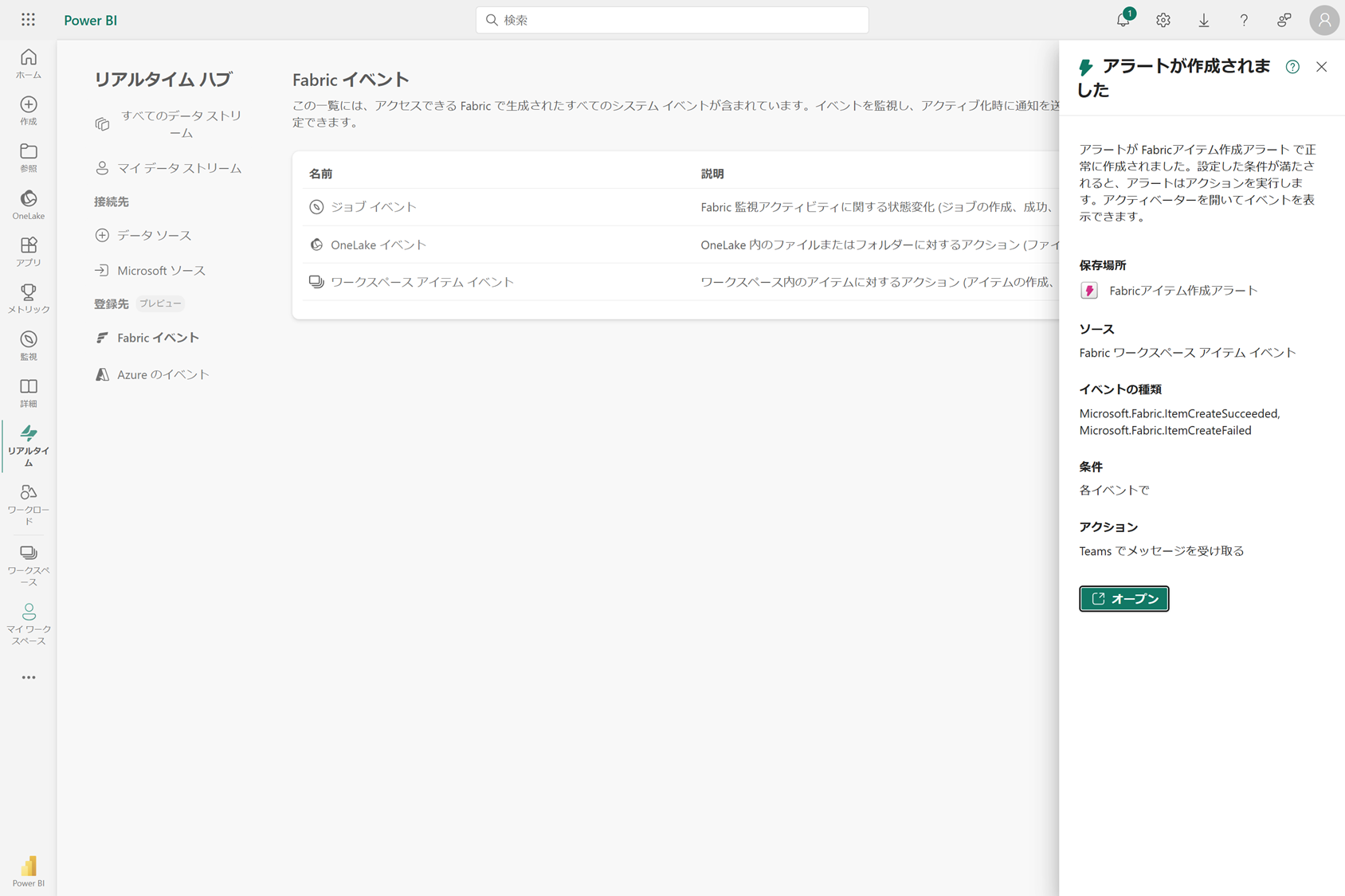Click the プレビュー badge beside 登録先
The width and height of the screenshot is (1345, 896).
point(160,303)
